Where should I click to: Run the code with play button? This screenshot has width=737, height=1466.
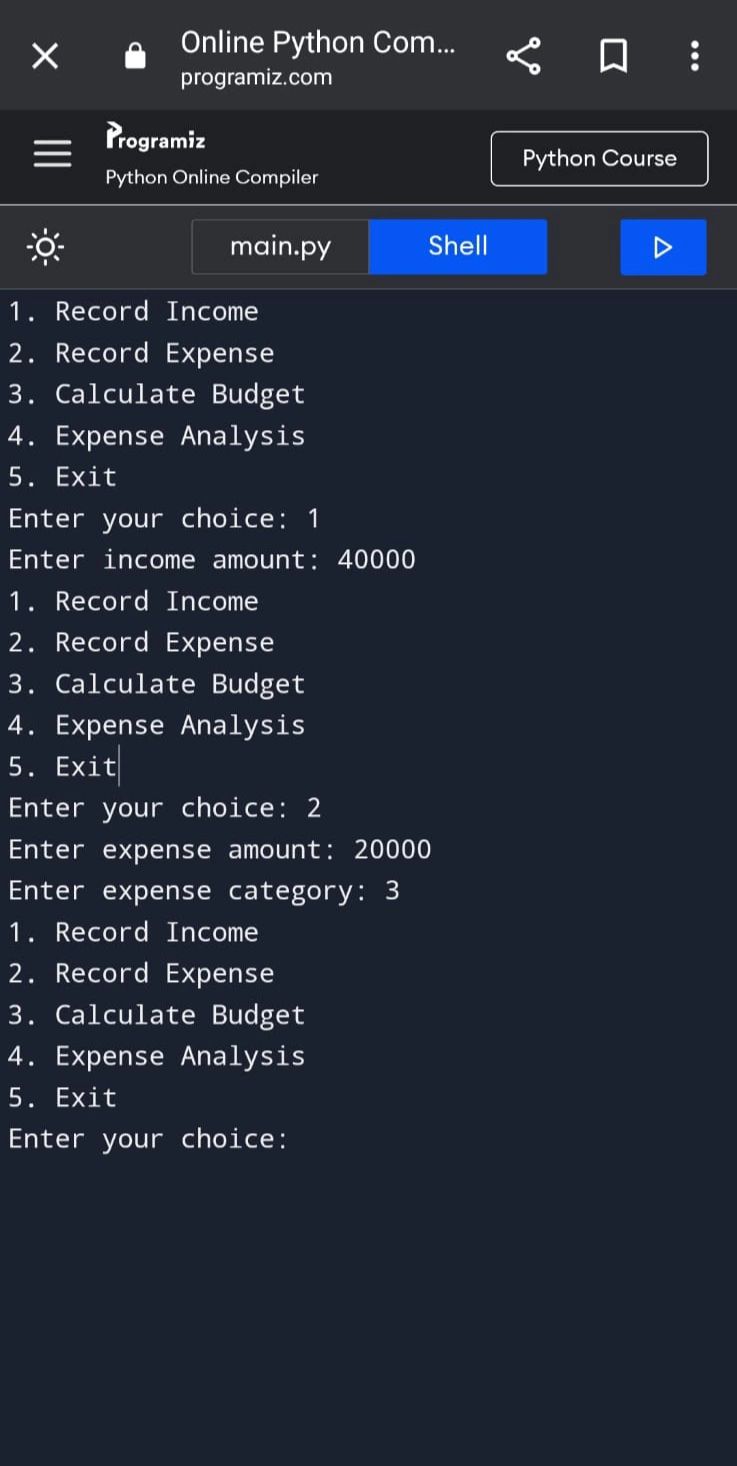663,247
